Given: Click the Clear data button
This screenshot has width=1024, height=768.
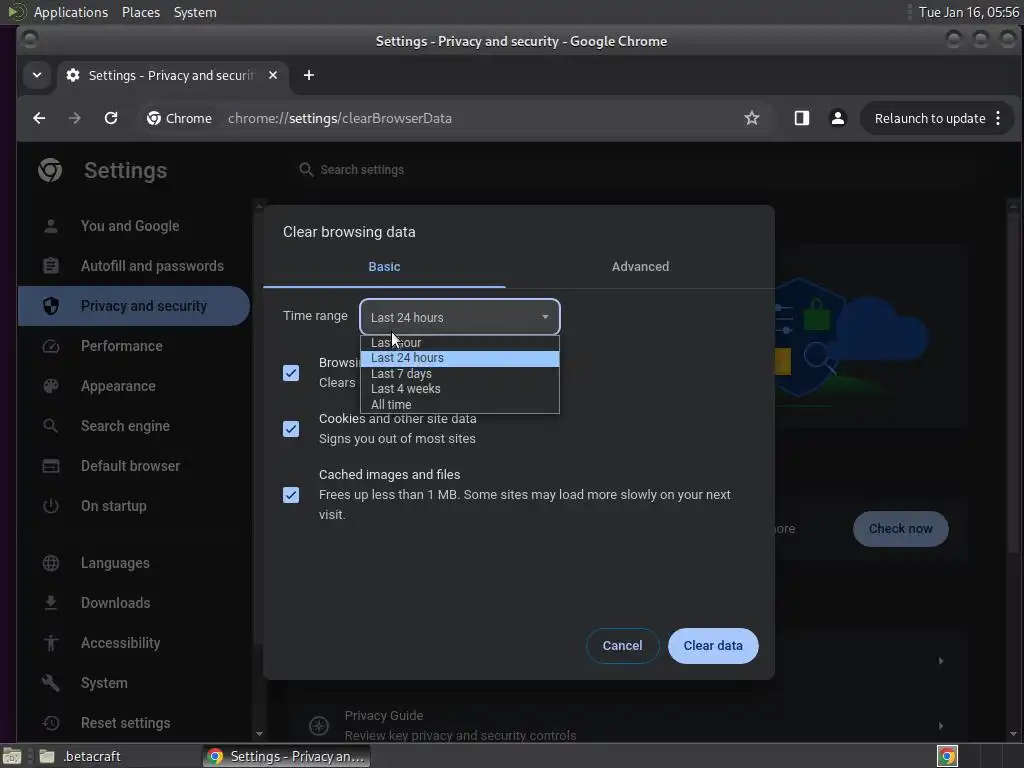Looking at the screenshot, I should (x=713, y=646).
